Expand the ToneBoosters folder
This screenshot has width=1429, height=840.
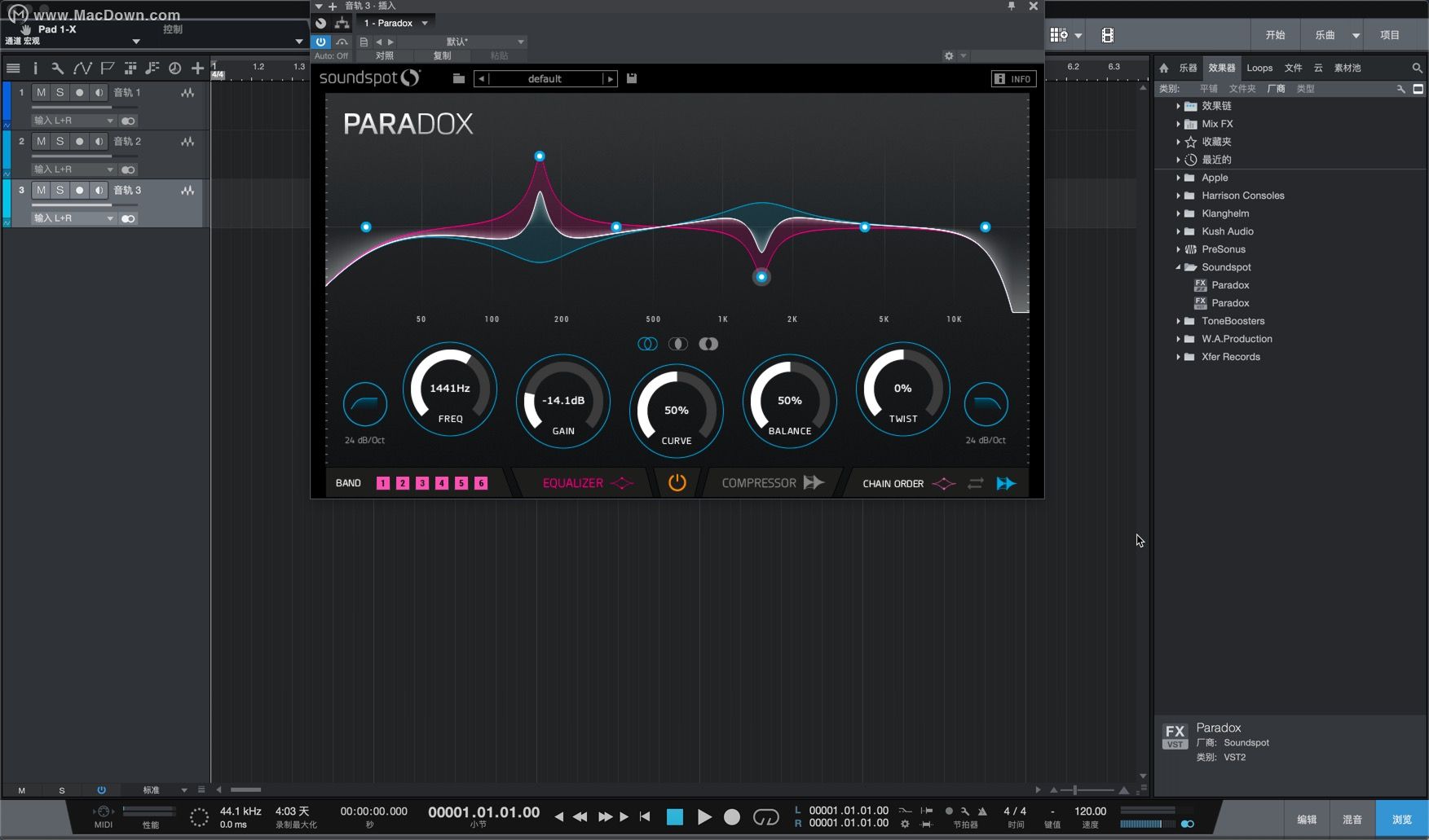(x=1178, y=321)
